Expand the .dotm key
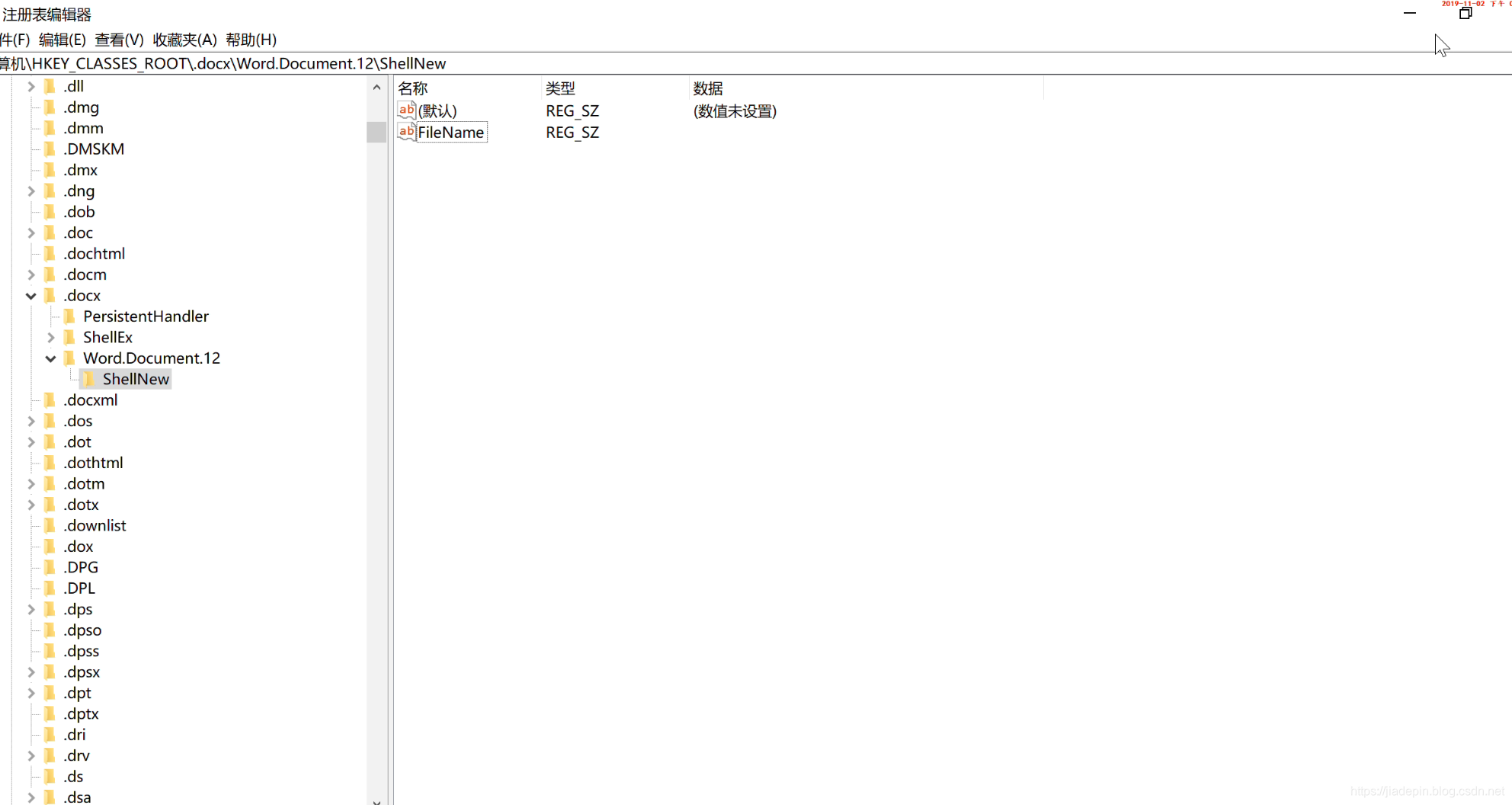This screenshot has width=1512, height=805. [x=31, y=484]
